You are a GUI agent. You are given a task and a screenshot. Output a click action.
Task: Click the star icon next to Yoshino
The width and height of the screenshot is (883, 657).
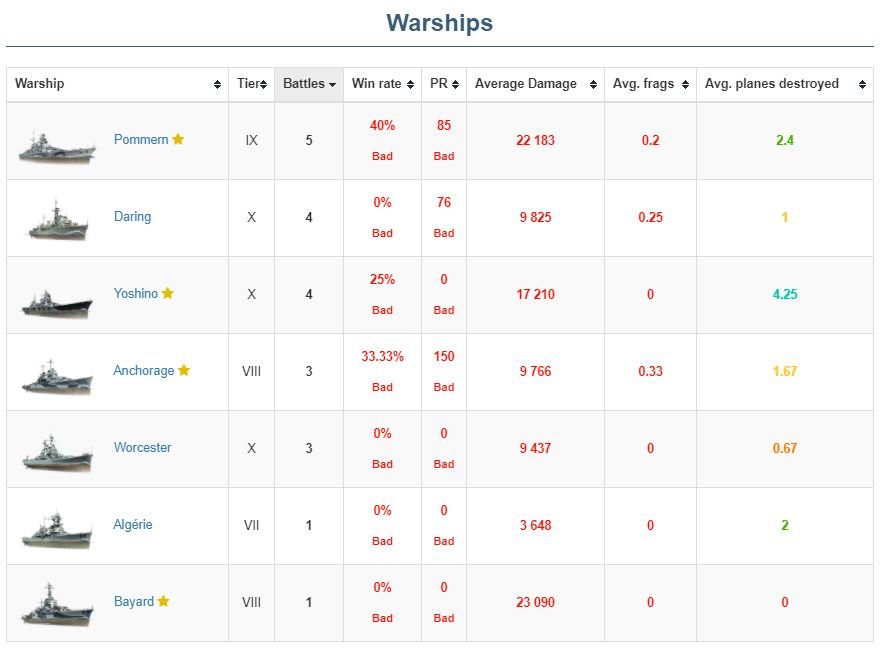pyautogui.click(x=168, y=293)
